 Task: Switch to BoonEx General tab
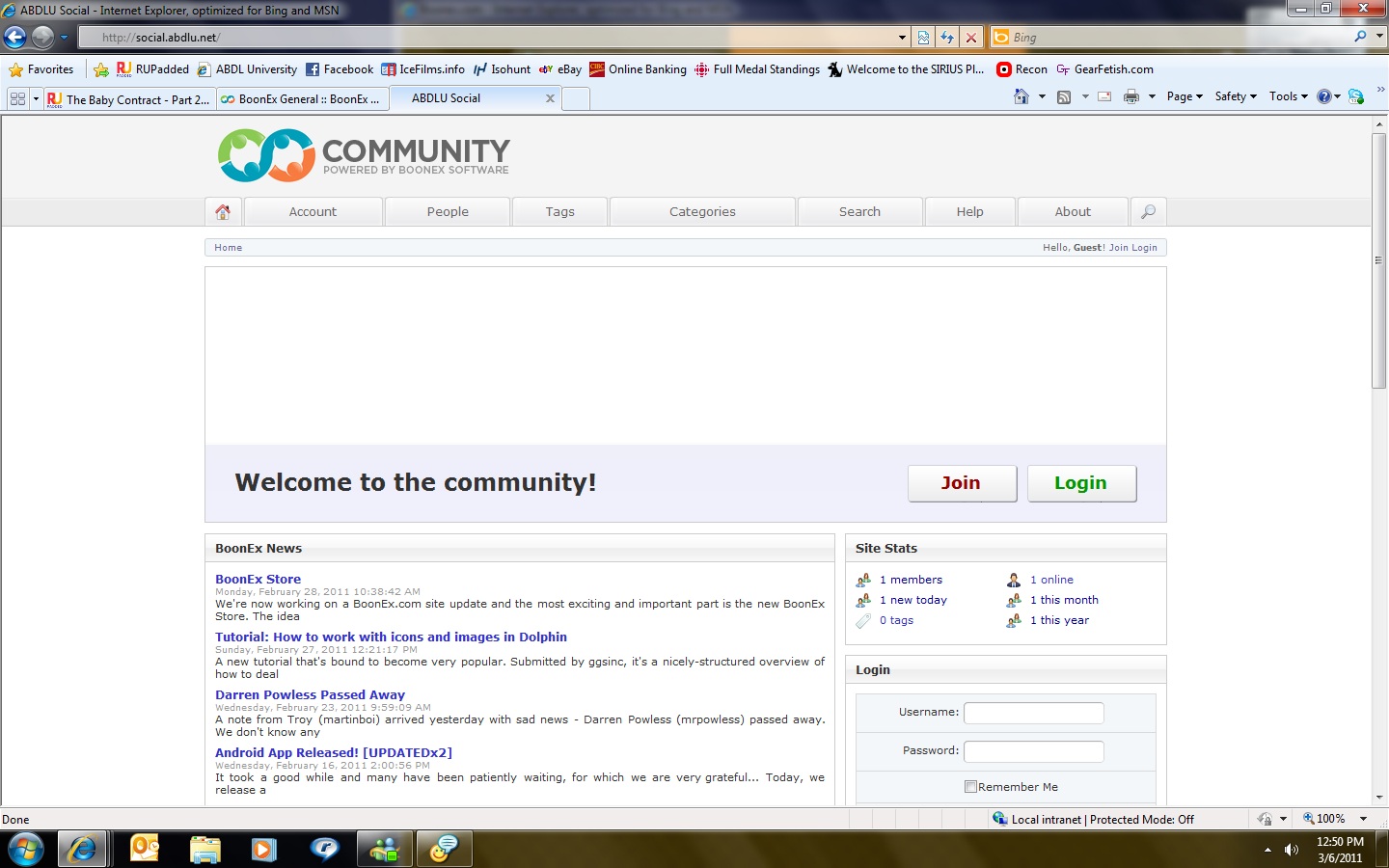tap(302, 99)
